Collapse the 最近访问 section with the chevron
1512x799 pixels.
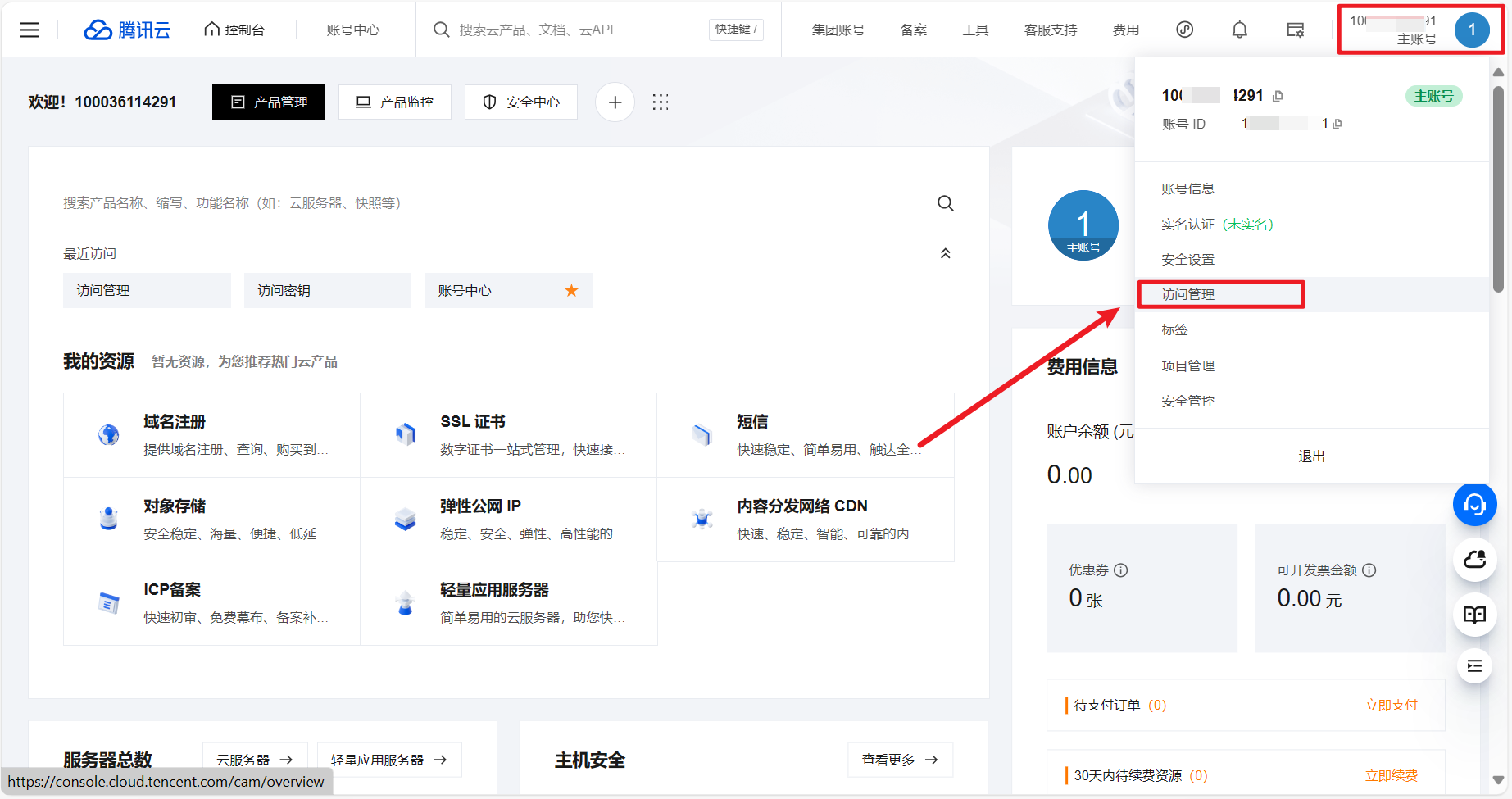945,253
